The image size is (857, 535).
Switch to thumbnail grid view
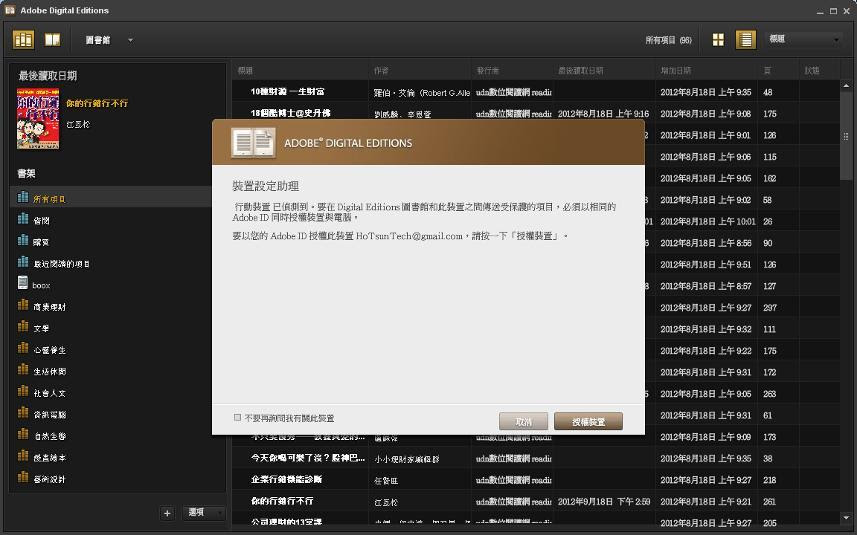(718, 40)
